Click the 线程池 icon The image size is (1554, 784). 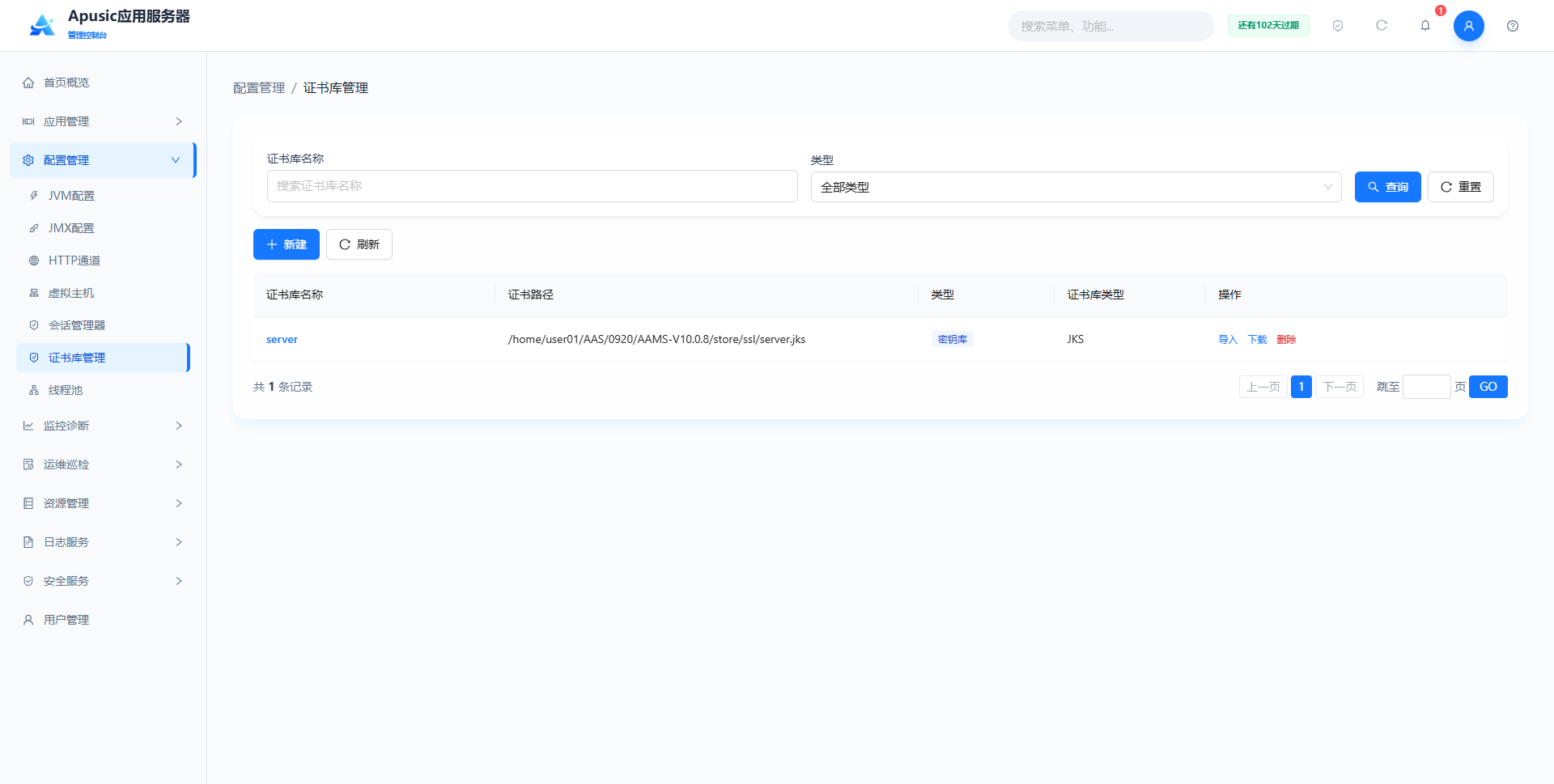pos(34,390)
